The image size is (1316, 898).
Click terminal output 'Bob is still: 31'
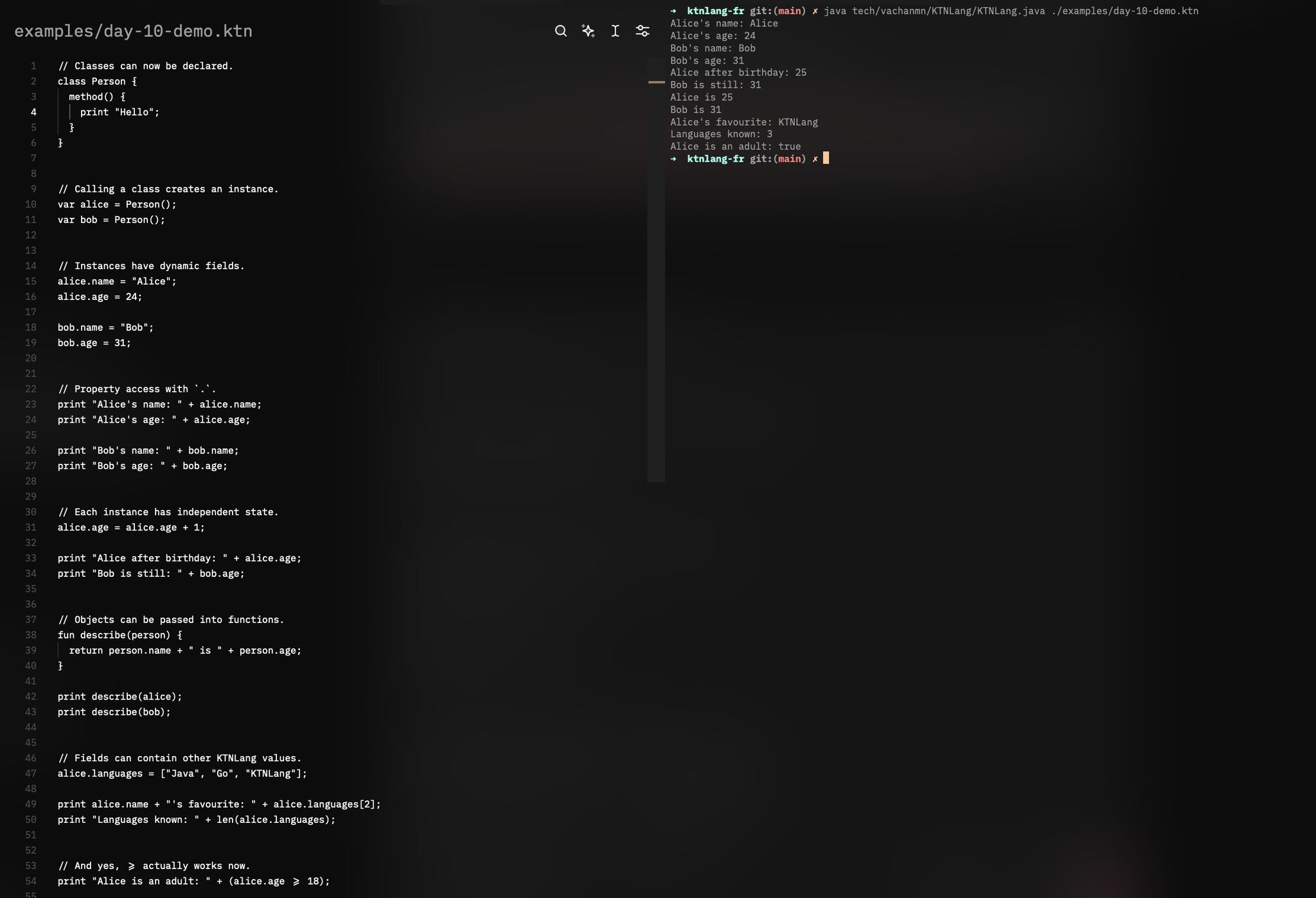(x=715, y=85)
